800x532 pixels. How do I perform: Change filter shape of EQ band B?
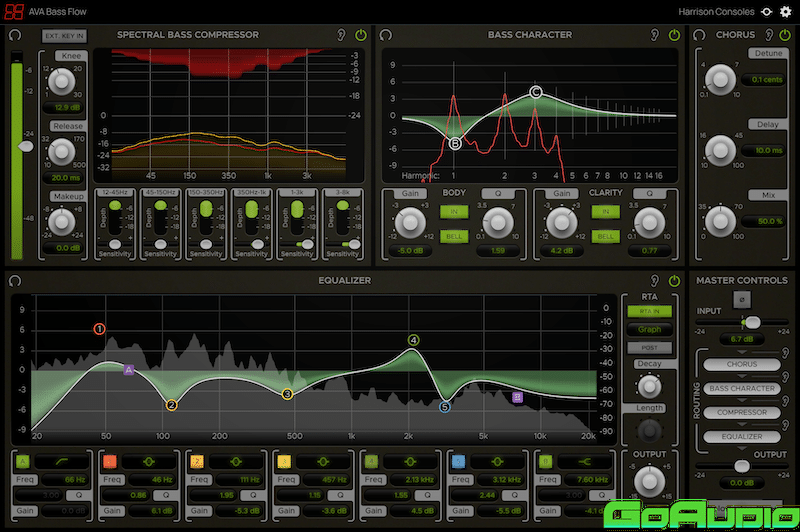[585, 462]
